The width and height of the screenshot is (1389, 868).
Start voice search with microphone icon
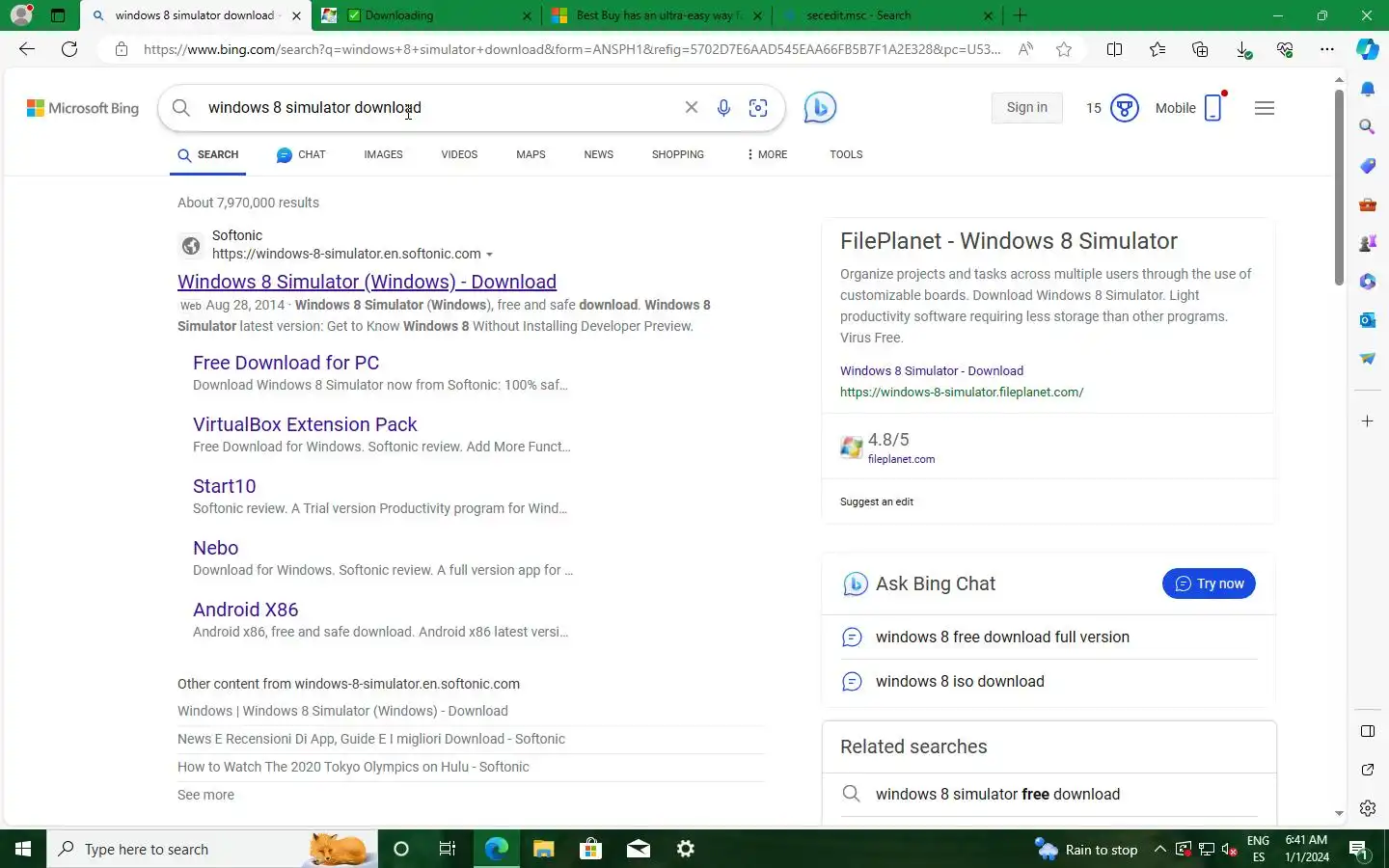(723, 108)
